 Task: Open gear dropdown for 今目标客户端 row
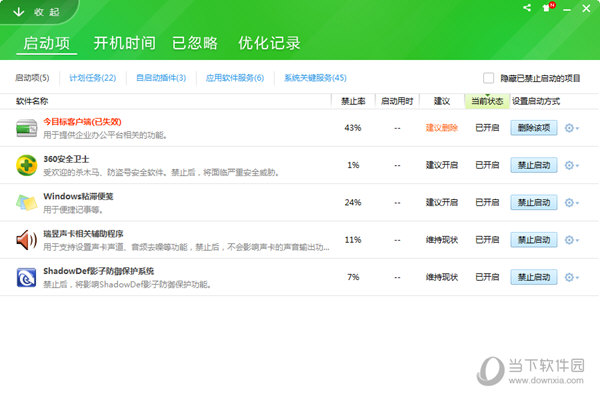tap(572, 128)
